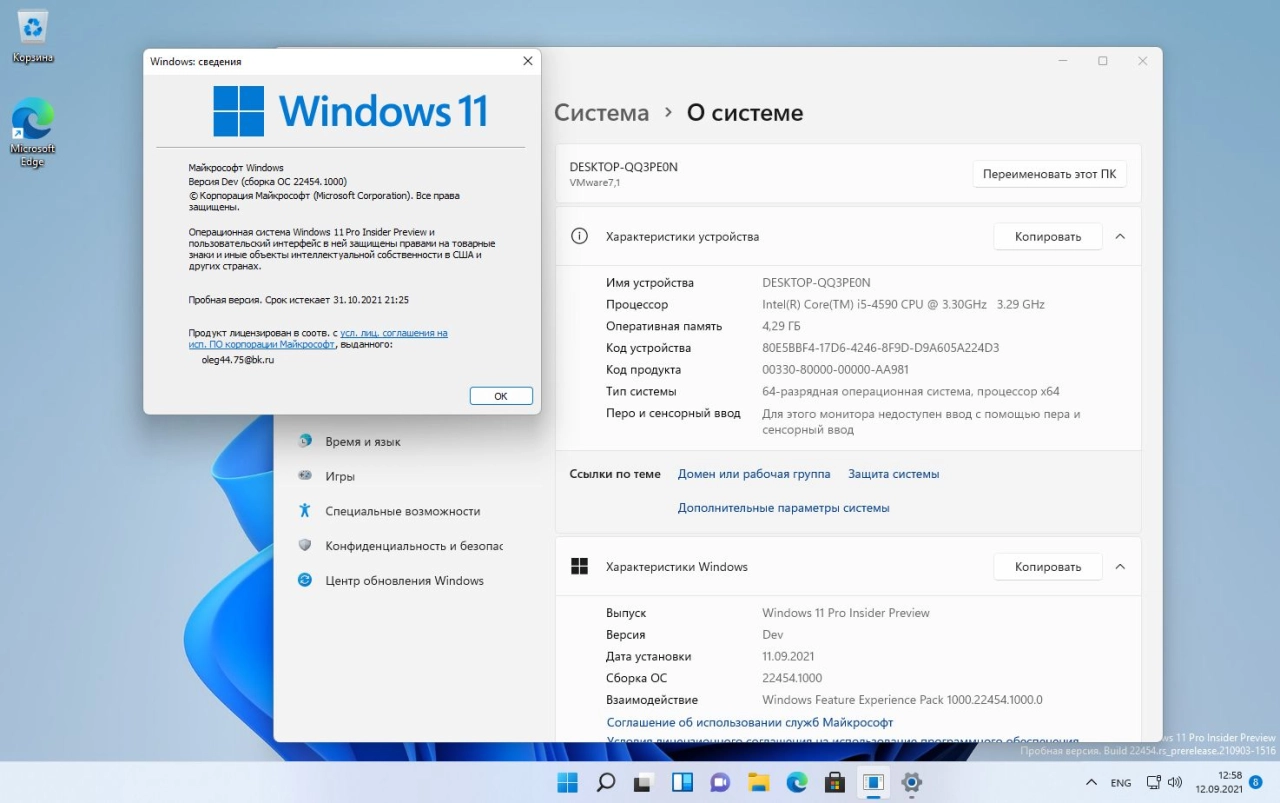
Task: Go back to Система in the breadcrumb
Action: (602, 113)
